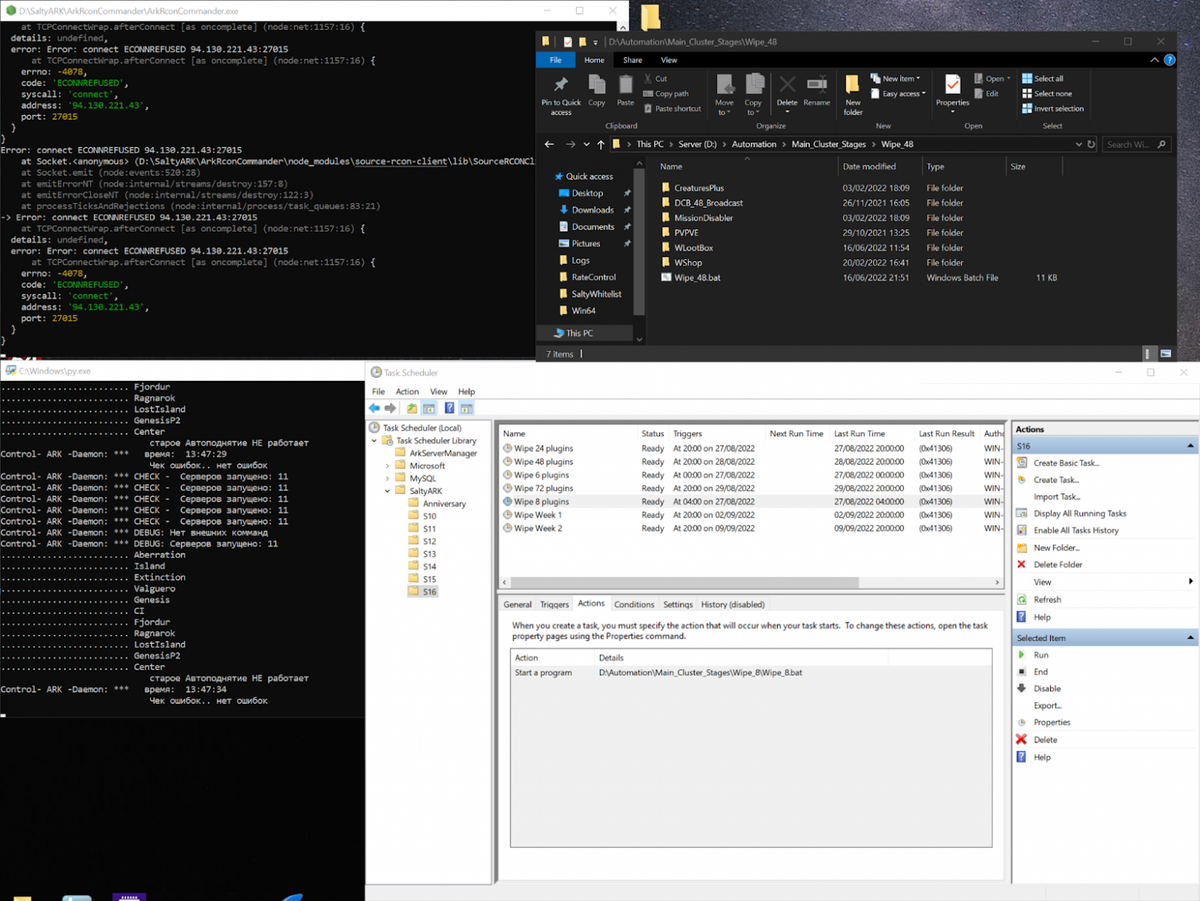Viewport: 1200px width, 901px height.
Task: Click the Delete icon in Explorer ribbon
Action: [x=787, y=90]
